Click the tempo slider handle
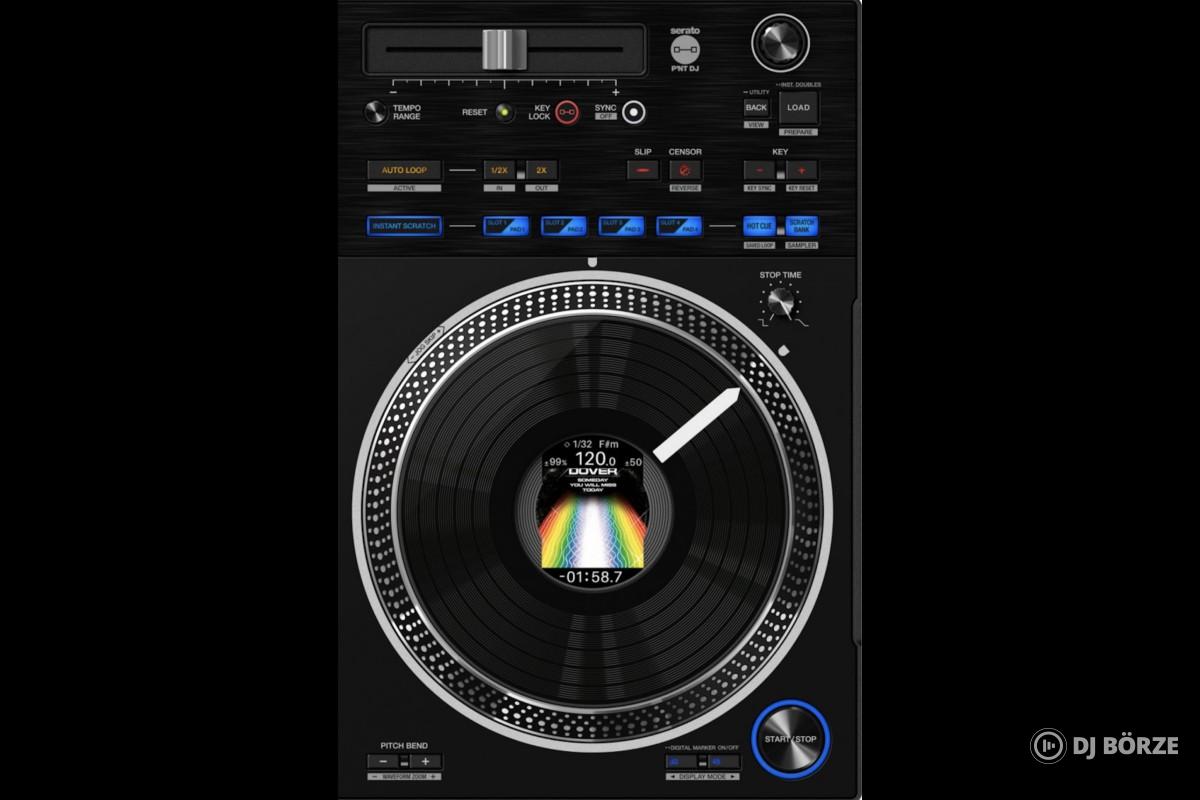Viewport: 1200px width, 800px height. tap(504, 49)
